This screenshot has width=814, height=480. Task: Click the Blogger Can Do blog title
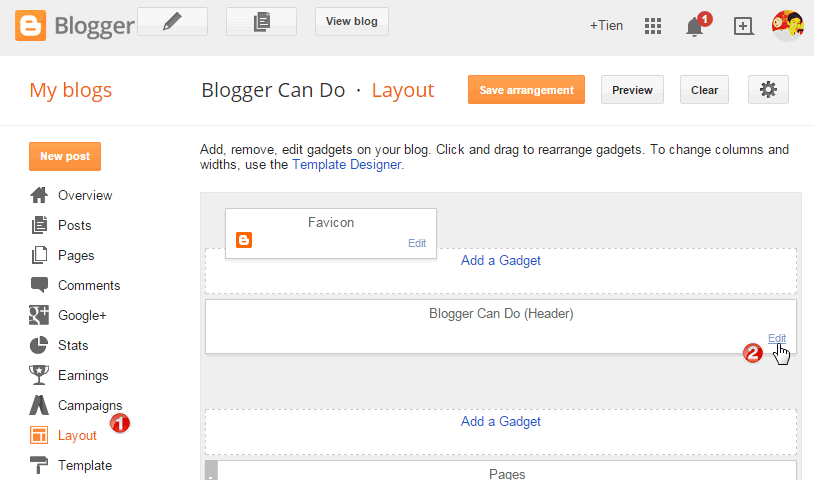click(x=273, y=90)
